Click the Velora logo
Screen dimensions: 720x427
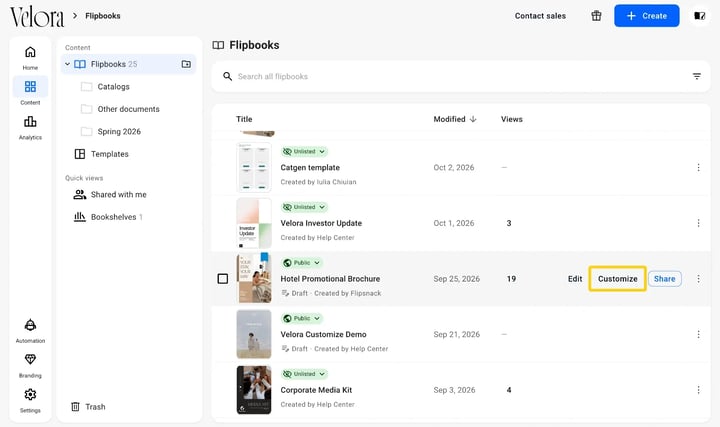(37, 17)
